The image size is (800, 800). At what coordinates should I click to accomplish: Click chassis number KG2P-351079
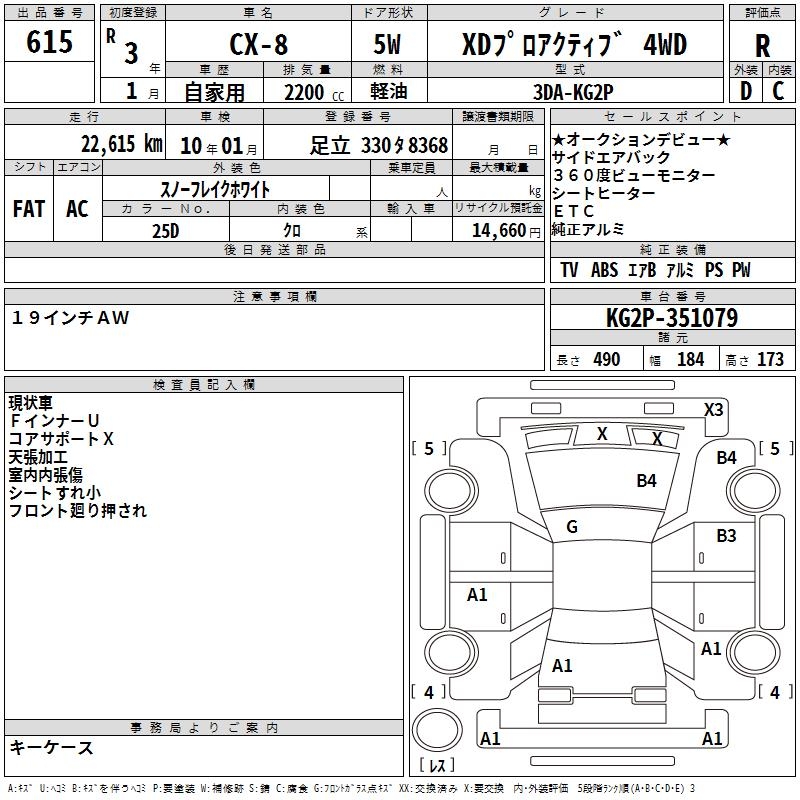coord(672,319)
